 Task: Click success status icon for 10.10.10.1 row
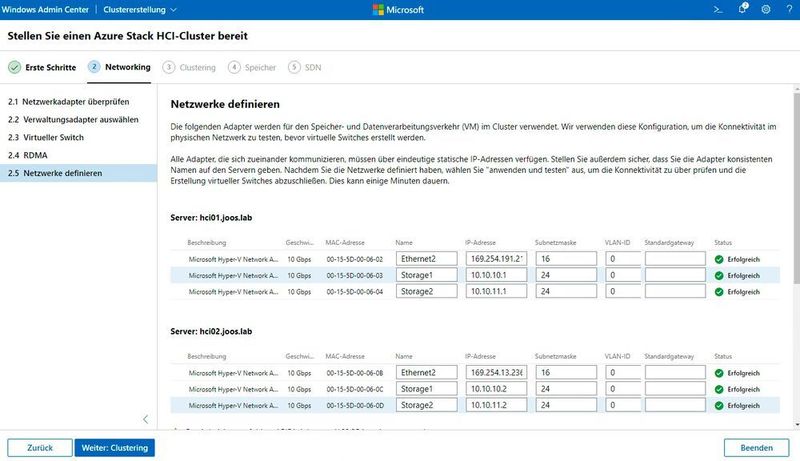coord(719,275)
